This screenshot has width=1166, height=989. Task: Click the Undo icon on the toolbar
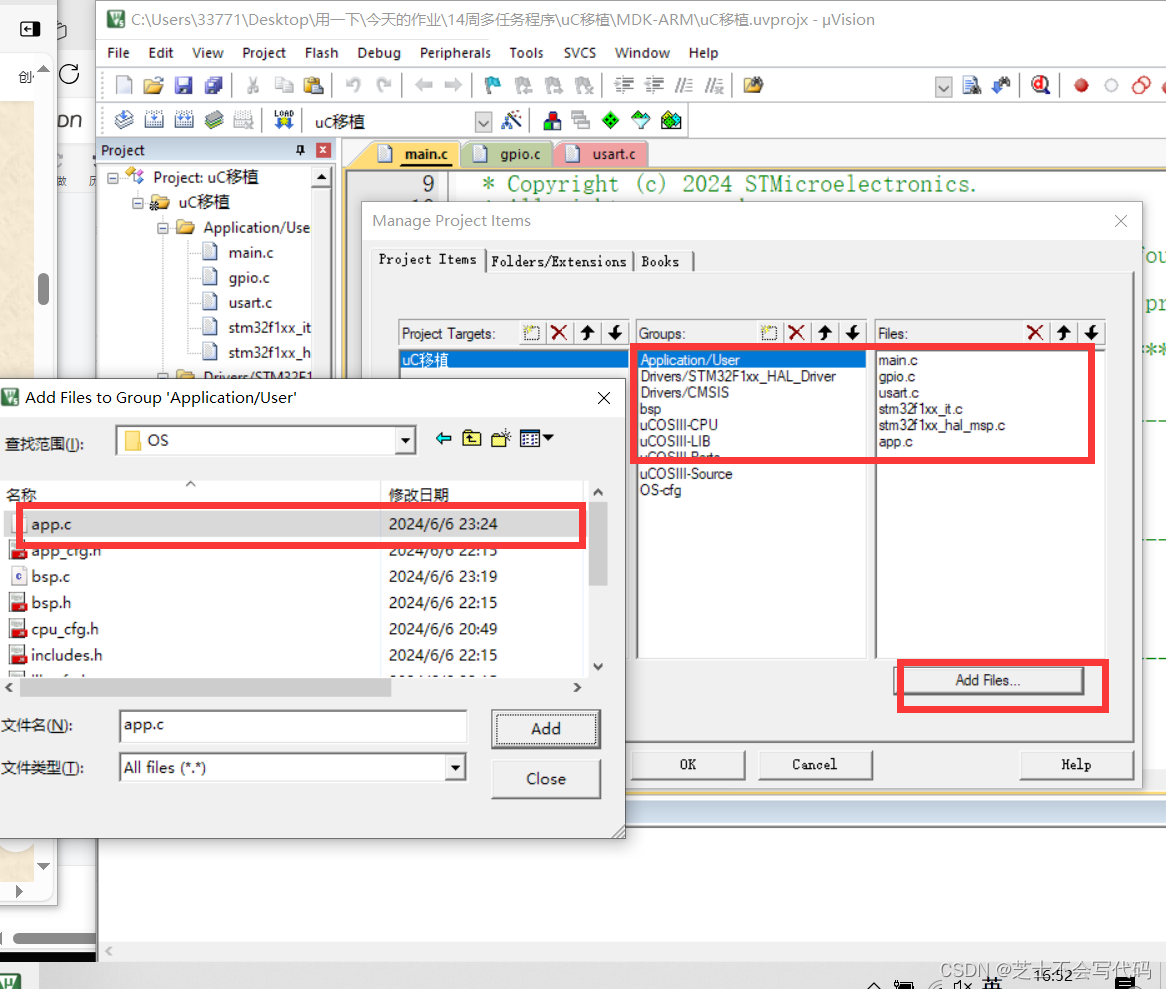pyautogui.click(x=351, y=85)
